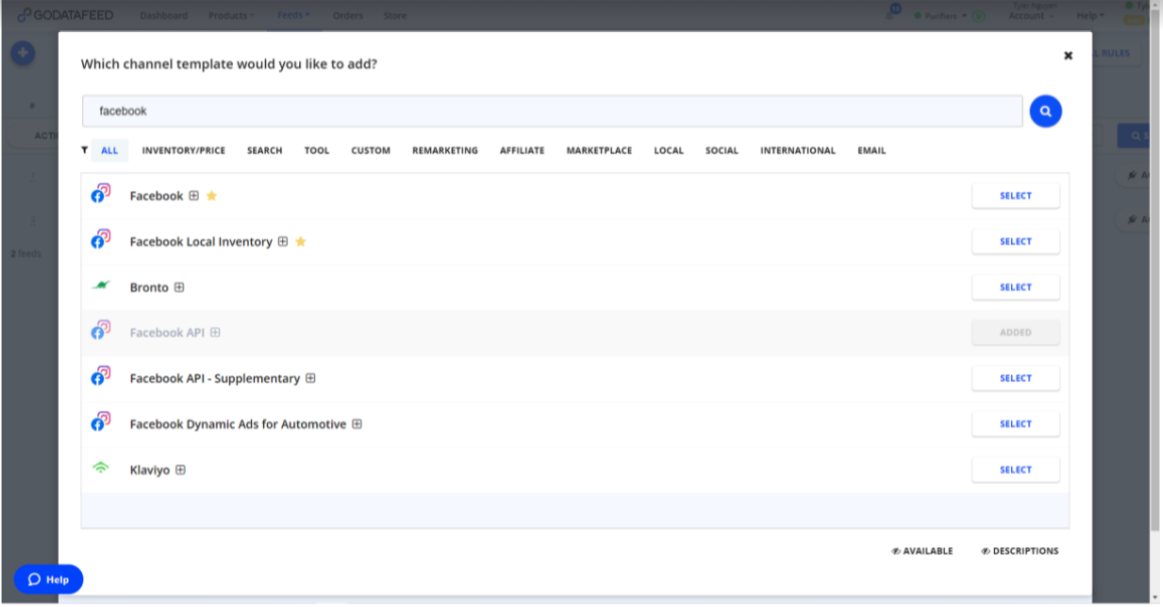The height and width of the screenshot is (607, 1163).
Task: Select the LOCAL filter tab
Action: (x=668, y=151)
